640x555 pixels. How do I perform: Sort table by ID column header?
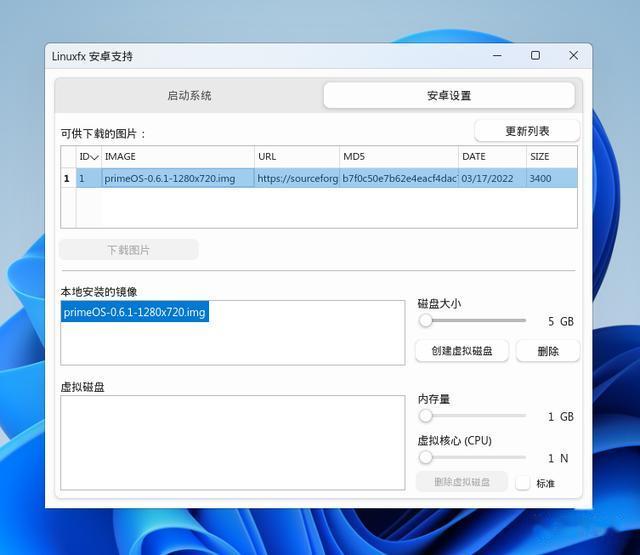click(x=89, y=157)
